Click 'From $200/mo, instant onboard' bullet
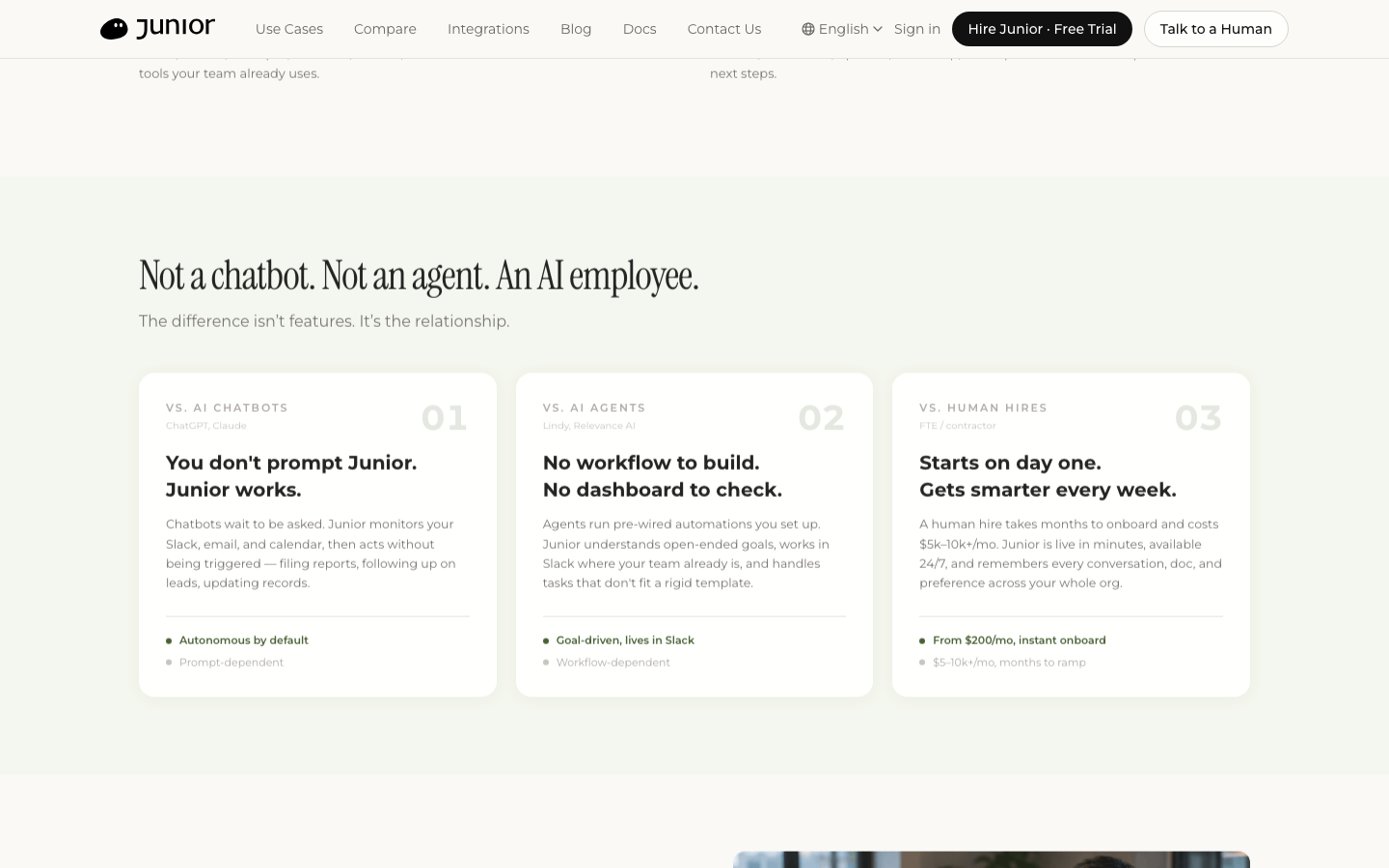 1019,640
